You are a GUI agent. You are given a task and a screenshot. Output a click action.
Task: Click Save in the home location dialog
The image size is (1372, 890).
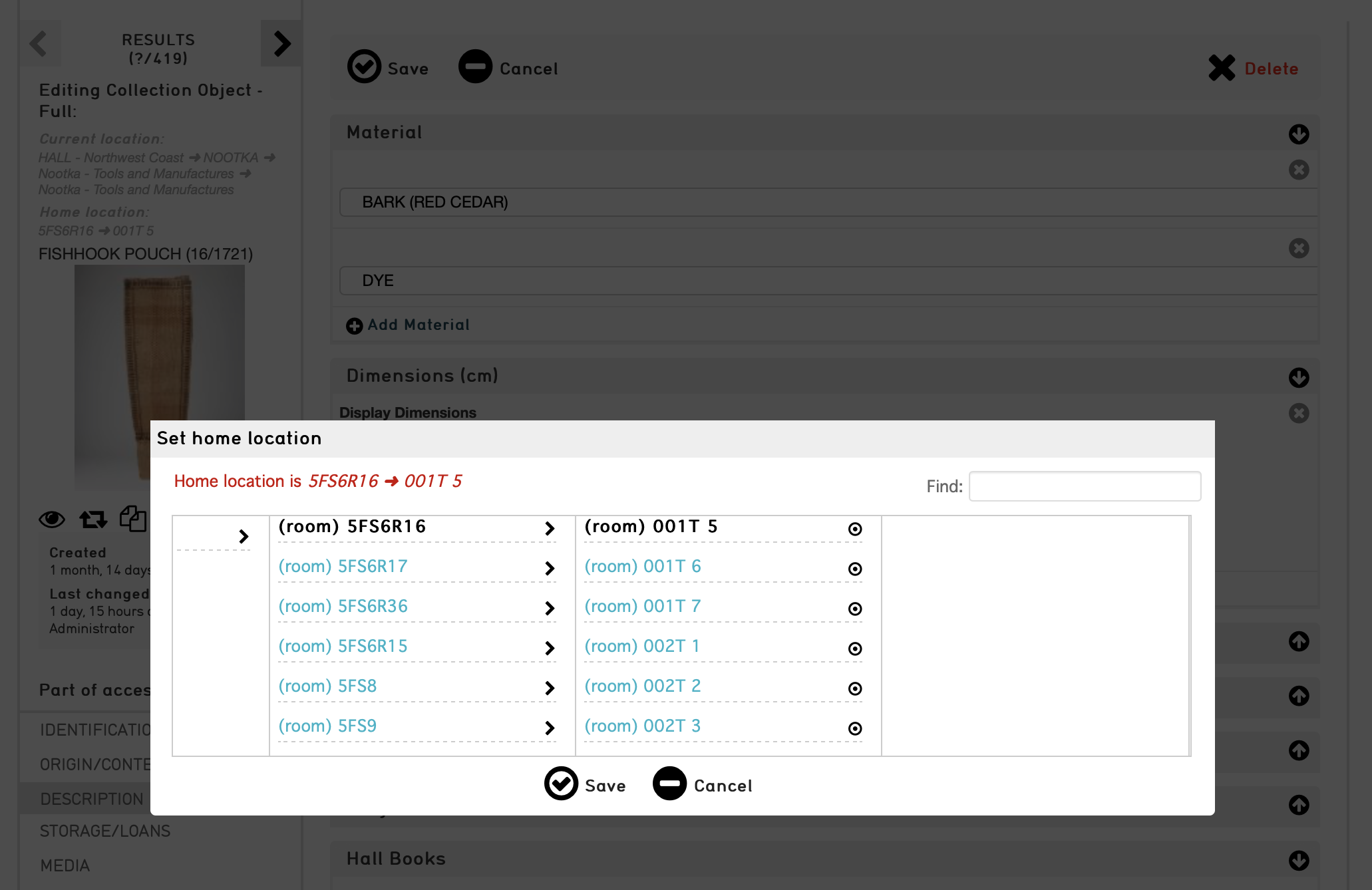(x=585, y=785)
